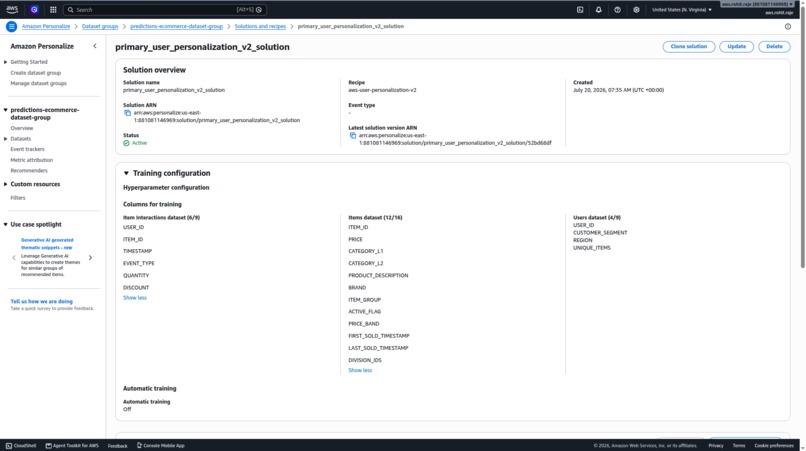This screenshot has height=451, width=806.
Task: Go to Amazon Personalize breadcrumb
Action: (46, 26)
